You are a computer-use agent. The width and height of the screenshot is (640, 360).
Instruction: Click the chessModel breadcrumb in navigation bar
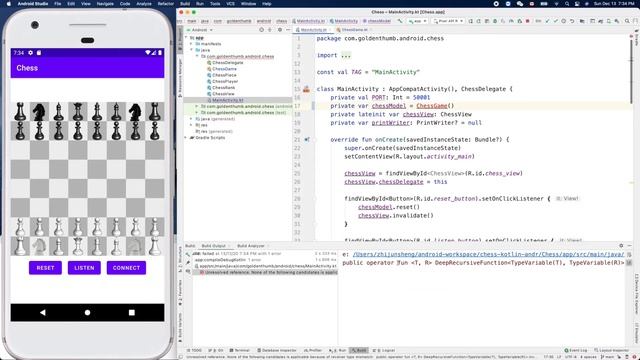pyautogui.click(x=376, y=21)
